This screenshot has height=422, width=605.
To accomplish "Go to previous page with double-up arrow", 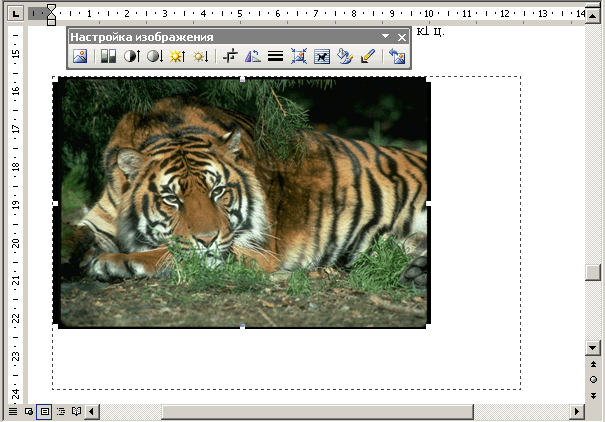I will coord(593,364).
